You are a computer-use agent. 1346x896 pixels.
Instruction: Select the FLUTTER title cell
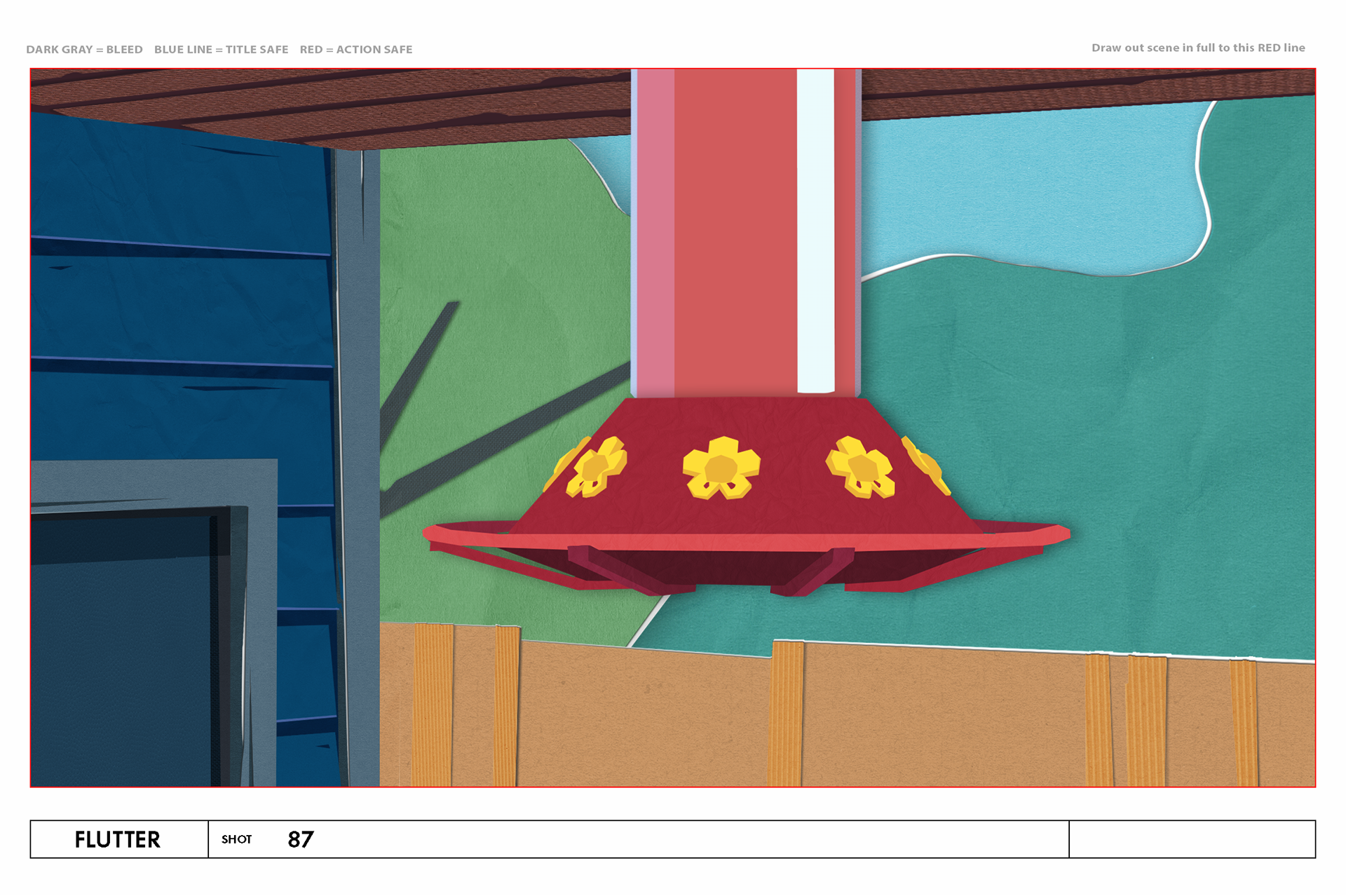118,839
